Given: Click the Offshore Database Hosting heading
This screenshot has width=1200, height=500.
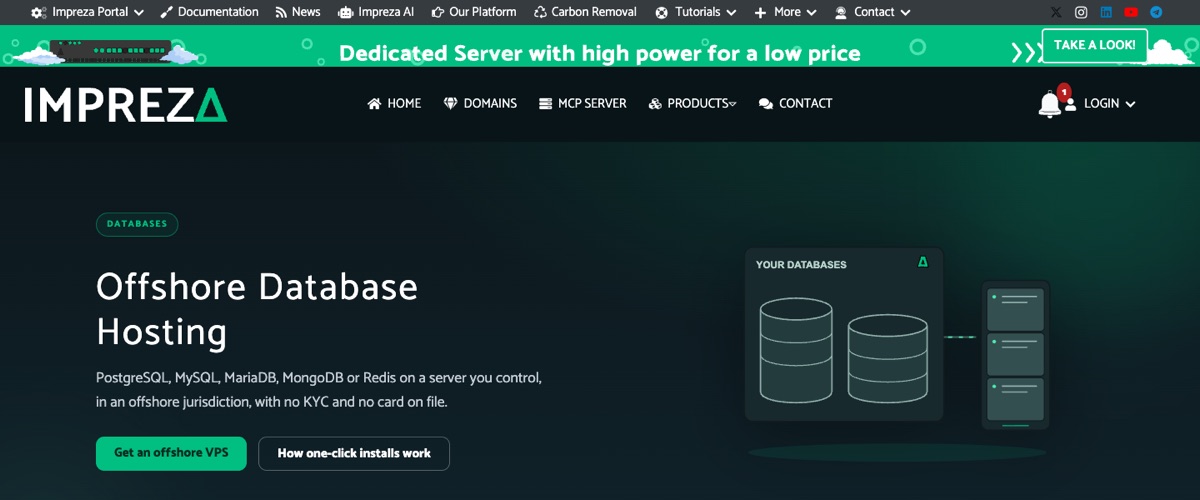Looking at the screenshot, I should [x=257, y=309].
